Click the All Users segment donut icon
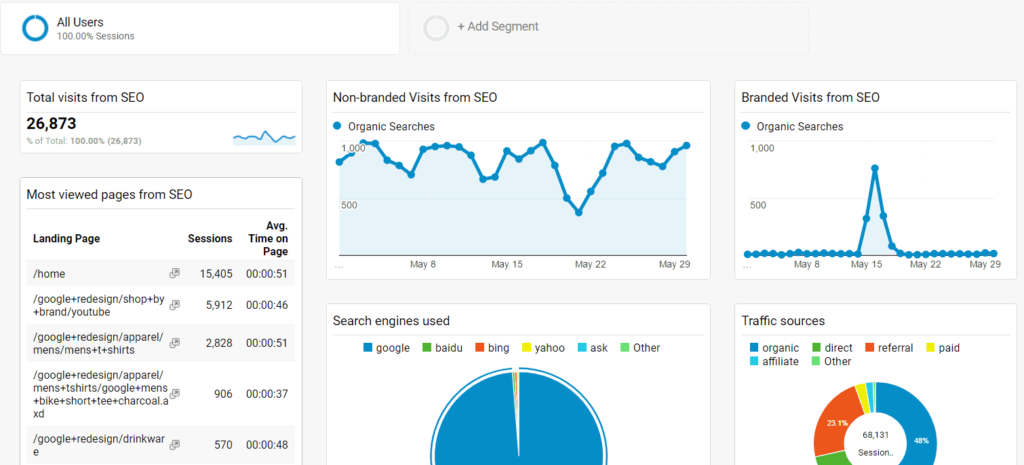The height and width of the screenshot is (465, 1024). coord(36,28)
